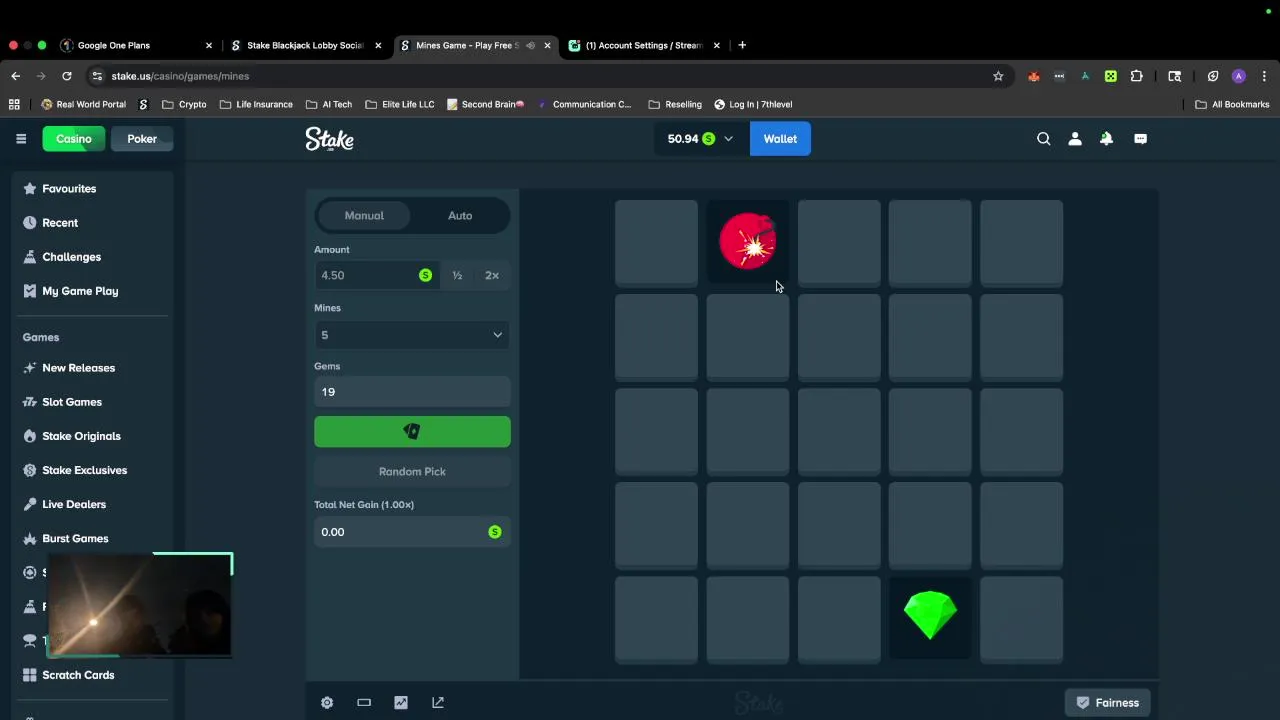Open the Fairness button

point(1107,703)
